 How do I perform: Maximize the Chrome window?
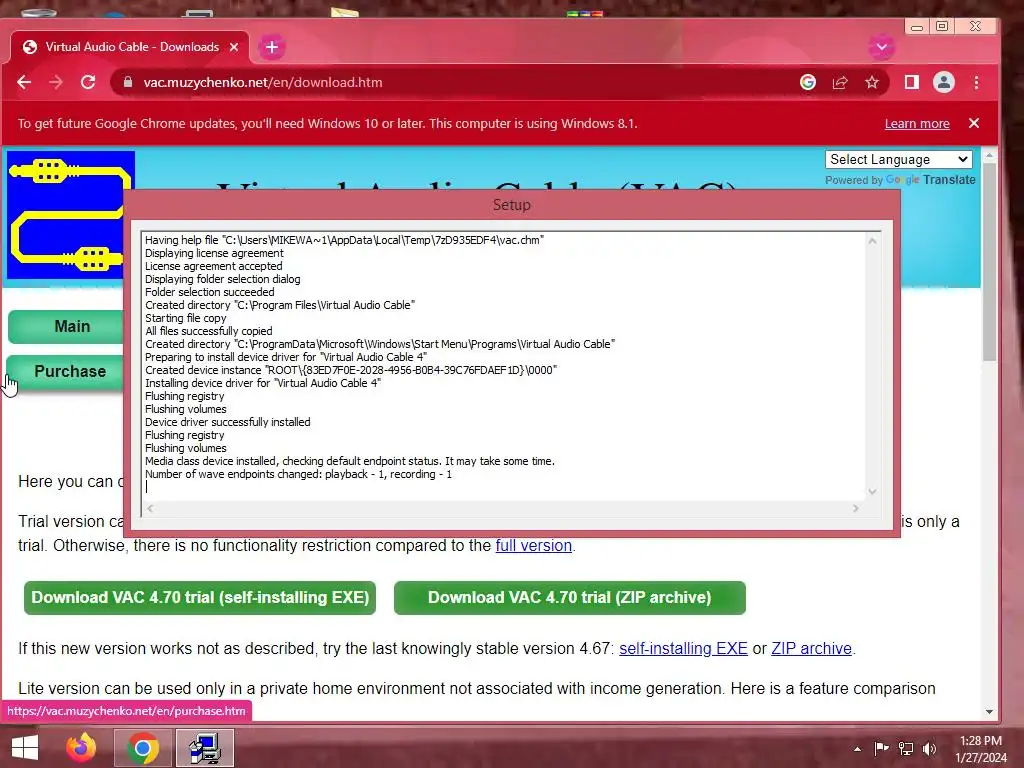coord(942,26)
